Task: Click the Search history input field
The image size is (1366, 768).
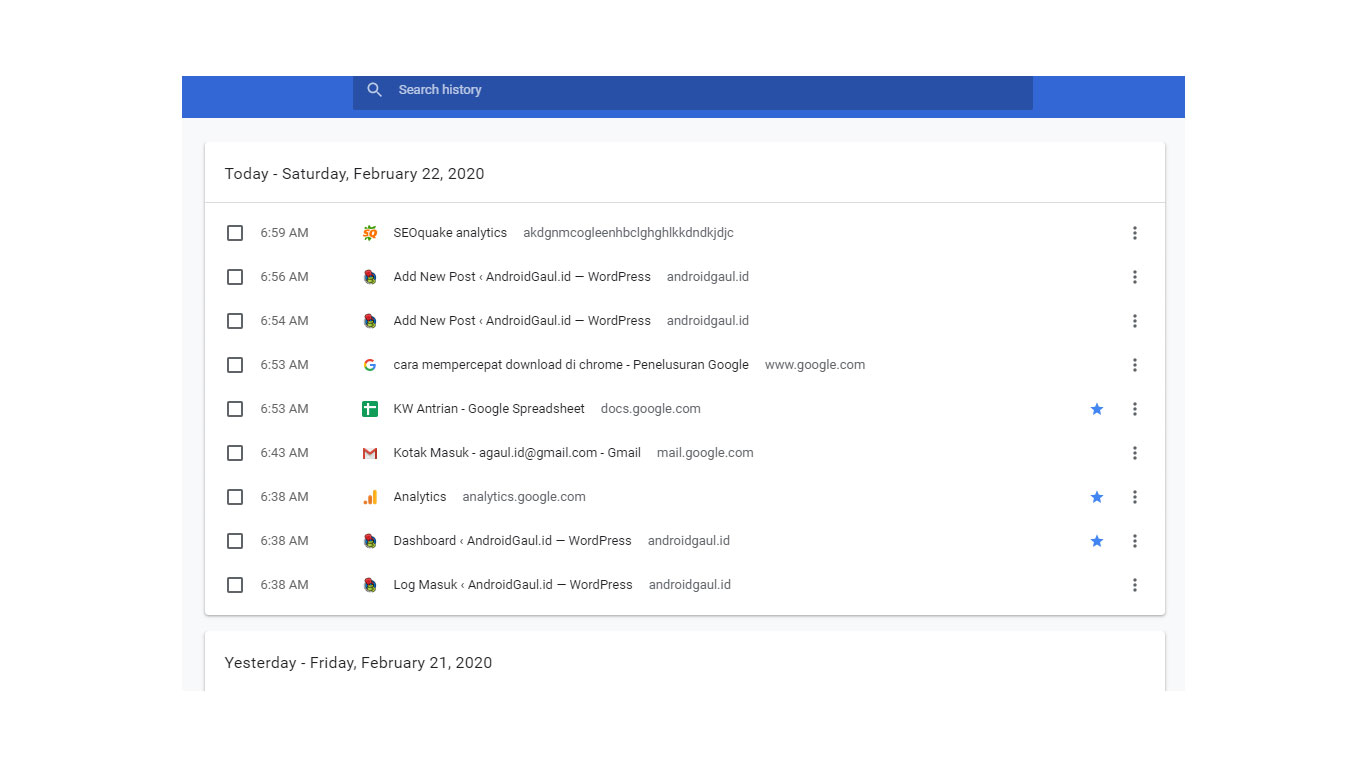Action: pos(692,92)
